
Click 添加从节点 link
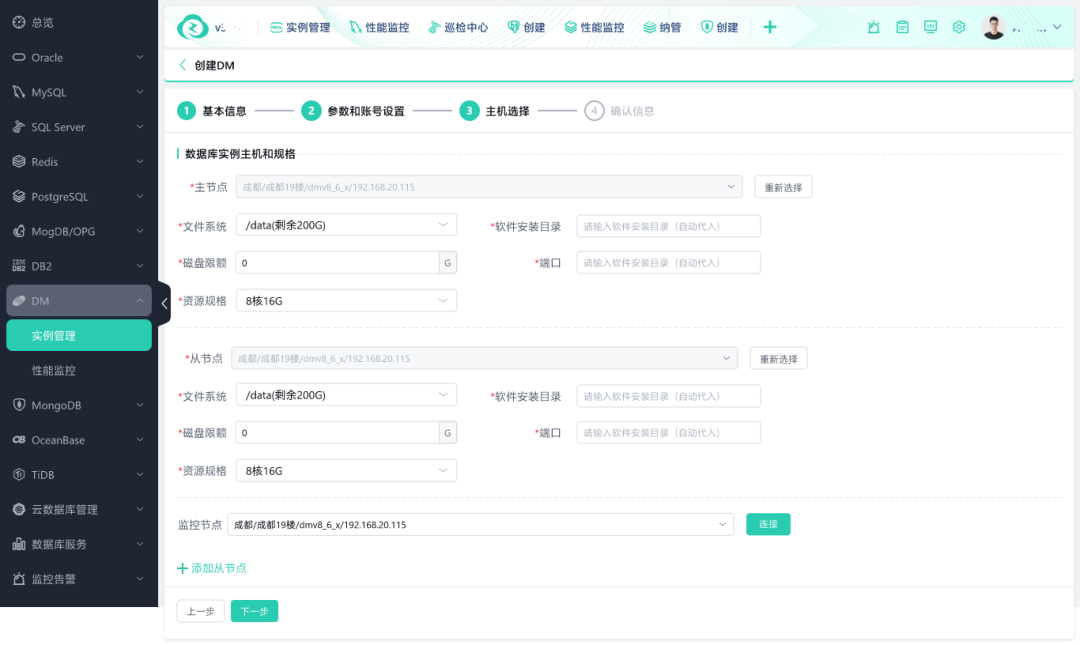pyautogui.click(x=212, y=569)
